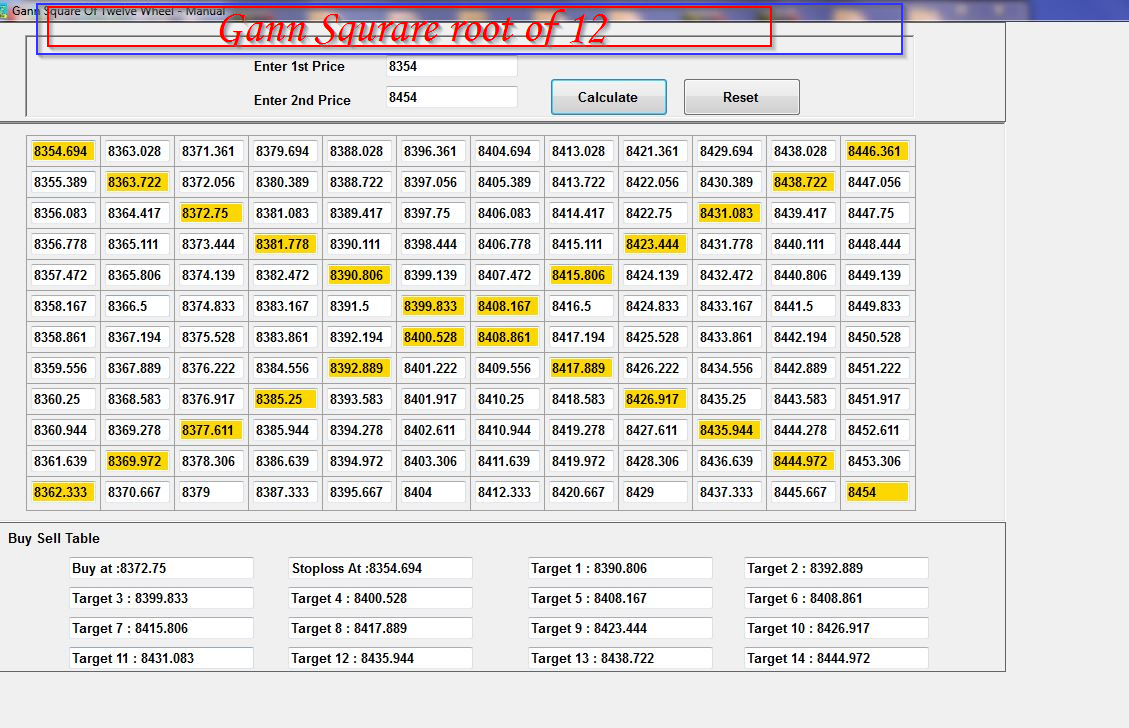Click inside the Enter 2nd Price field
The image size is (1129, 728).
(x=450, y=97)
